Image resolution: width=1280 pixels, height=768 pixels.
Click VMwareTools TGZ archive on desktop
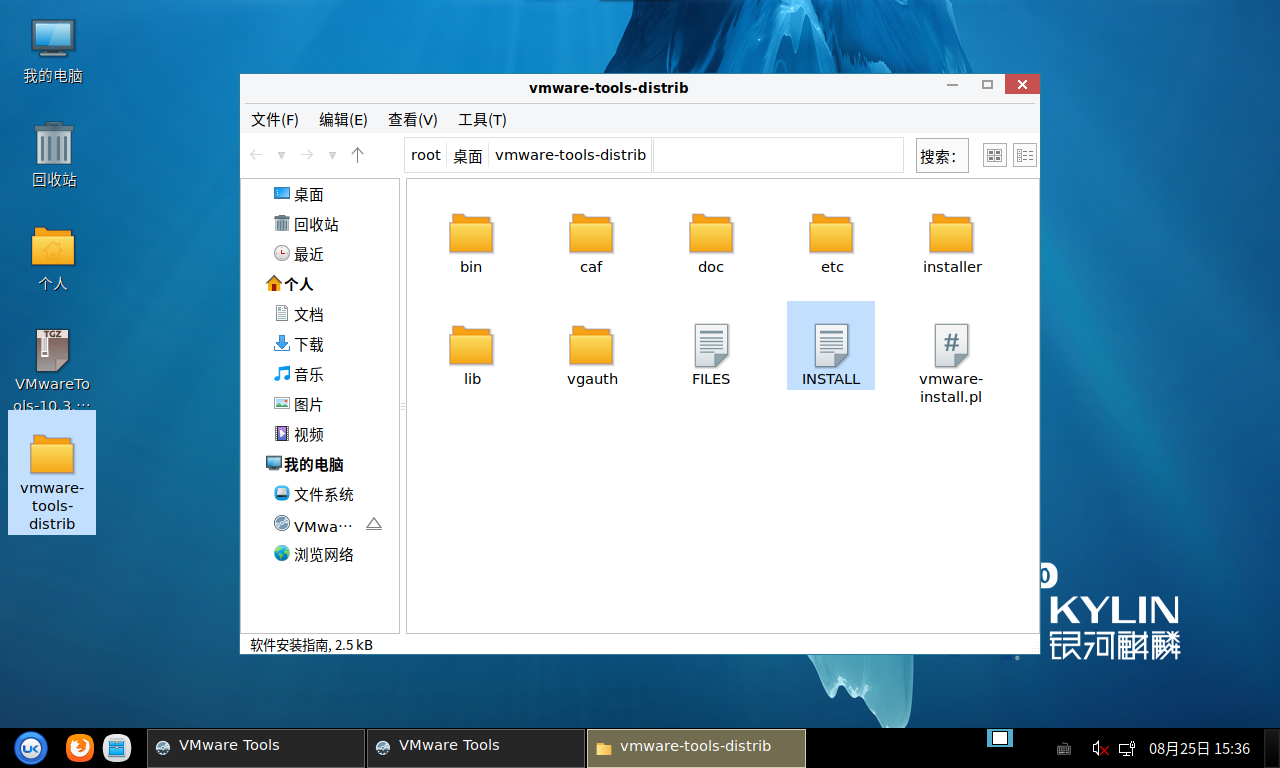53,370
